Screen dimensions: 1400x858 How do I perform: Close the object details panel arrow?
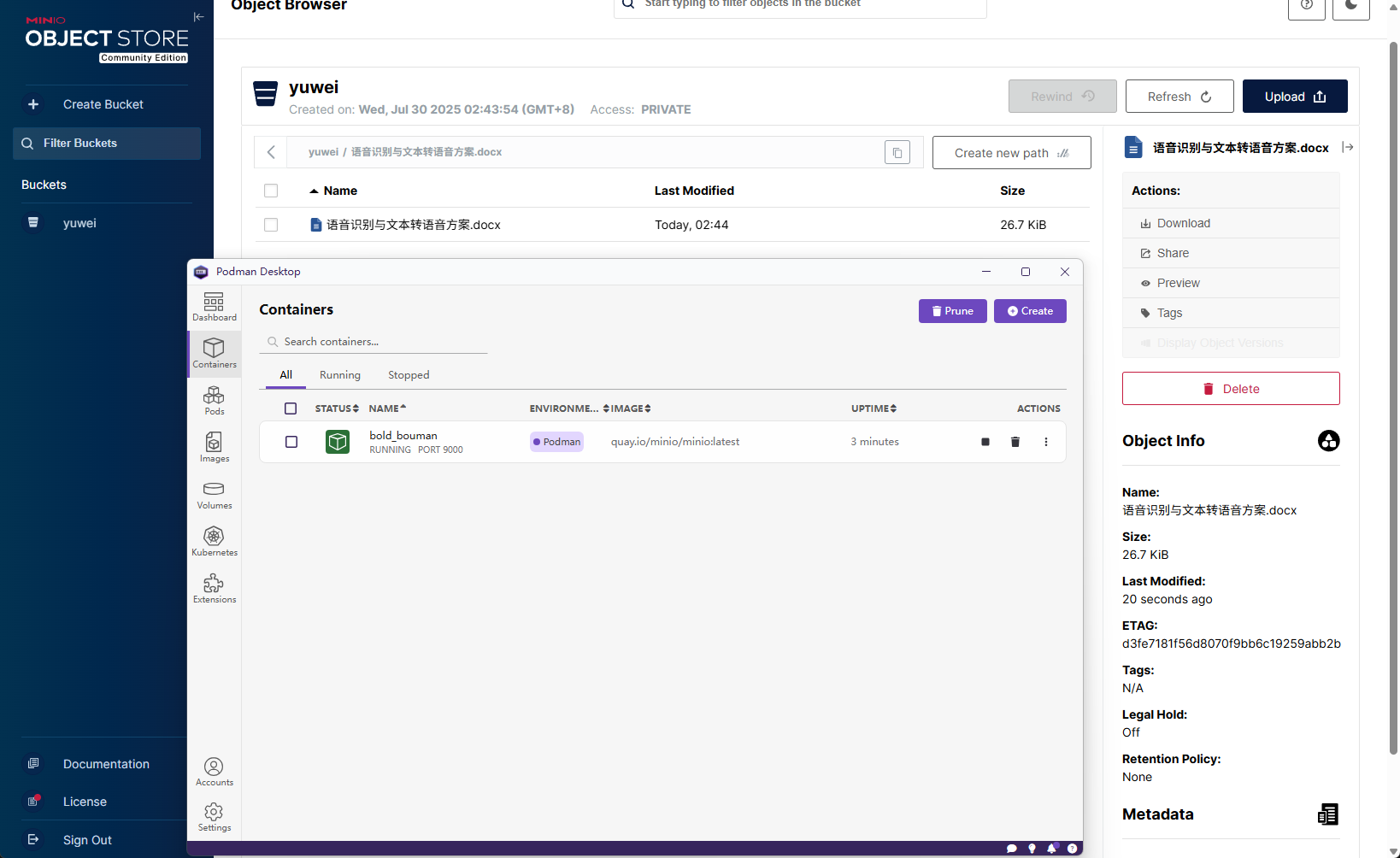[x=1348, y=148]
